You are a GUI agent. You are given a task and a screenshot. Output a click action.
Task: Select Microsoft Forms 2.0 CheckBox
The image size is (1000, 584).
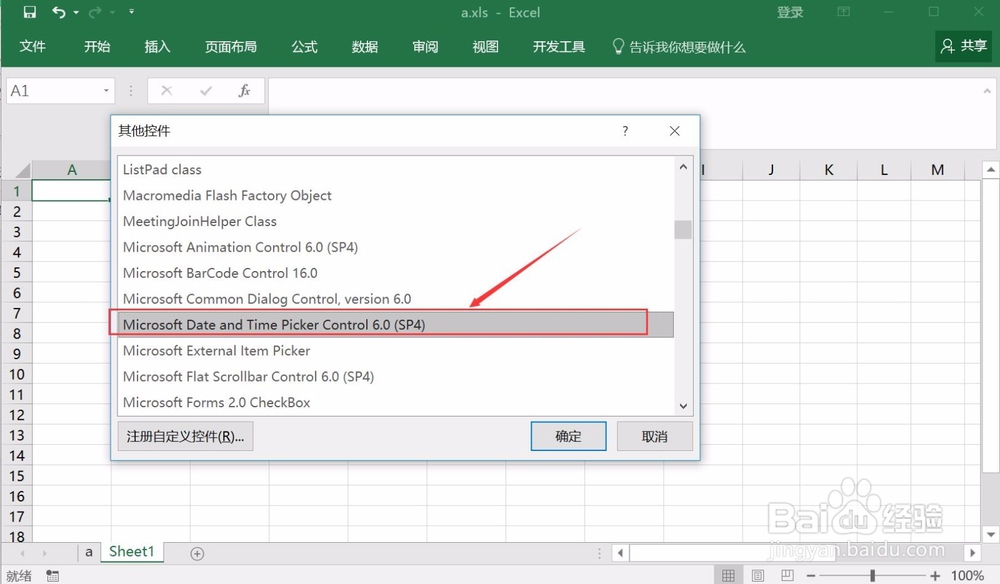click(x=395, y=402)
